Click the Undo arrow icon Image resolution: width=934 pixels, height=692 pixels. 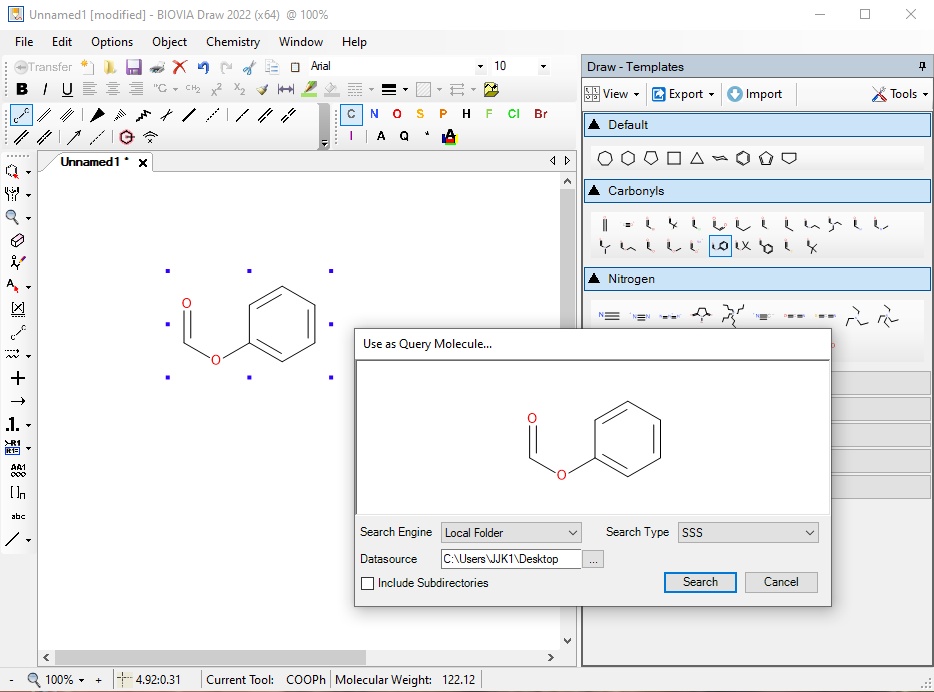203,67
